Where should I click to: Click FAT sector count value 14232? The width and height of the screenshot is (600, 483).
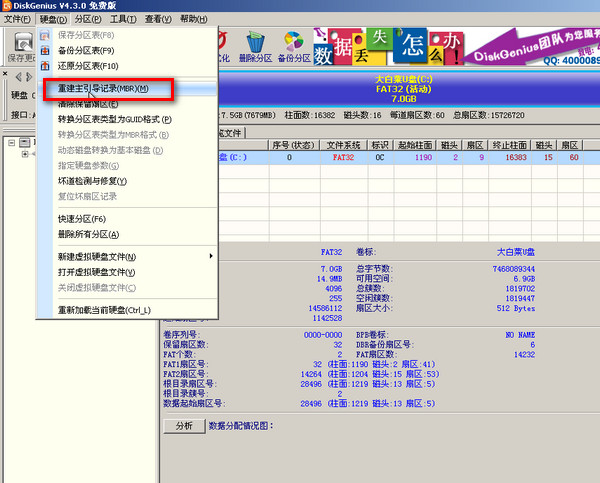pos(524,355)
